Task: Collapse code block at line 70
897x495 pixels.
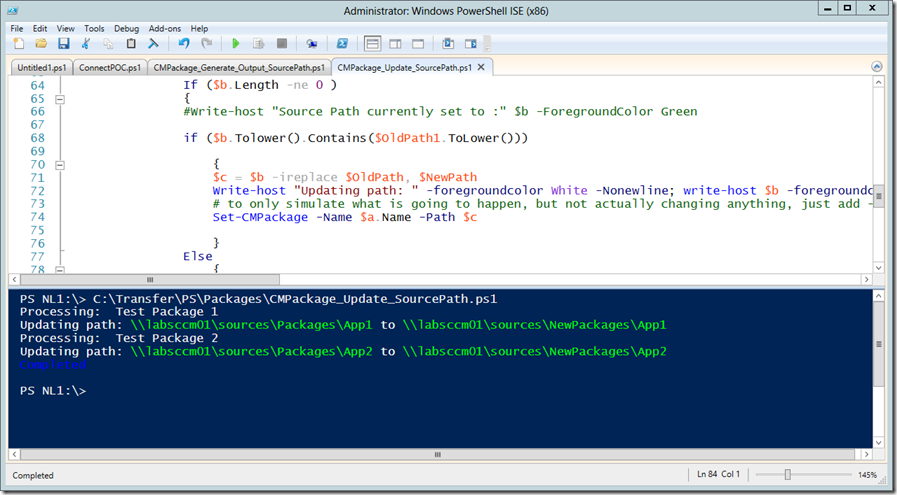Action: (x=60, y=165)
